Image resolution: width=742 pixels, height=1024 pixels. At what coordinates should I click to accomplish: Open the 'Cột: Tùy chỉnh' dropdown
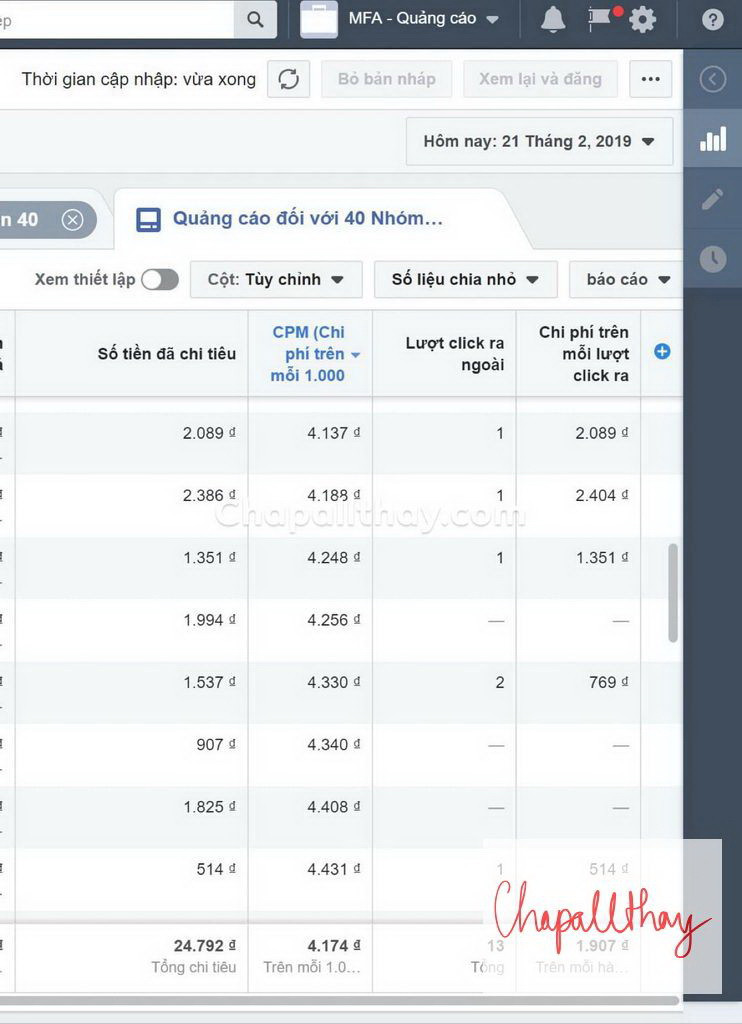pos(276,280)
